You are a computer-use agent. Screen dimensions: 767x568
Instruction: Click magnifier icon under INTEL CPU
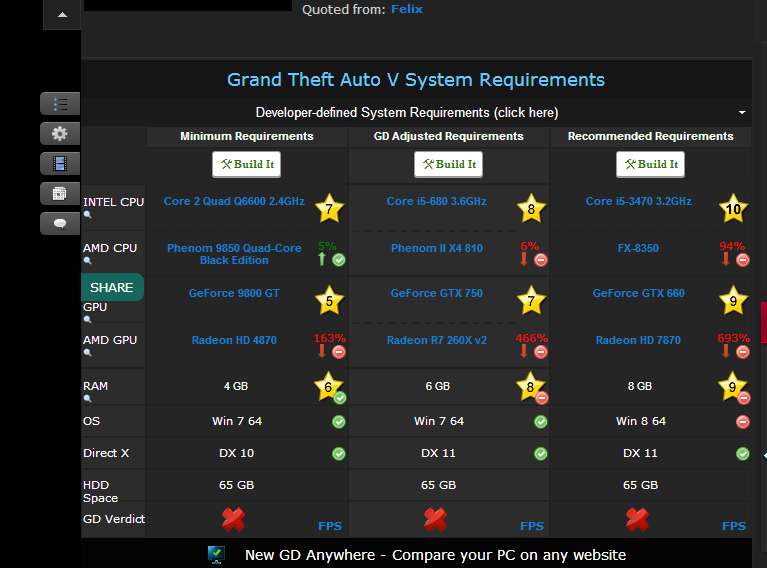[x=88, y=214]
